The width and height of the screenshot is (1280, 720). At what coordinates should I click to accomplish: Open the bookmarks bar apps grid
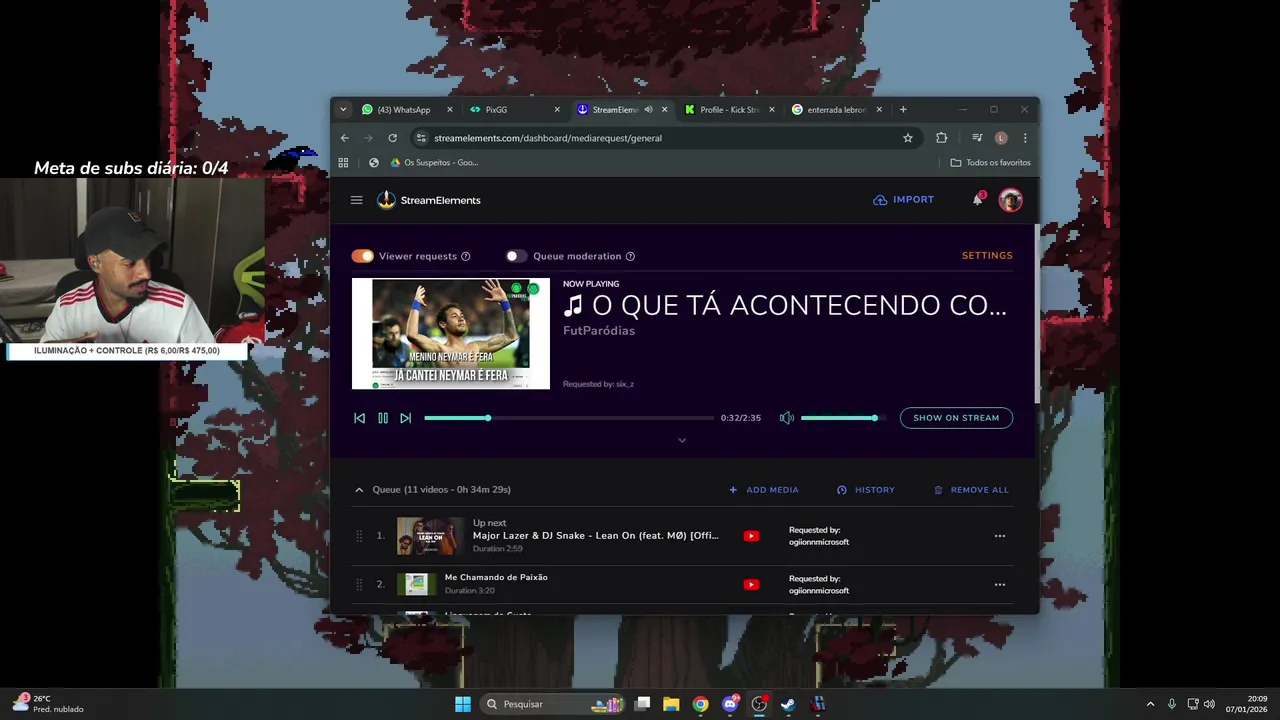(x=343, y=162)
